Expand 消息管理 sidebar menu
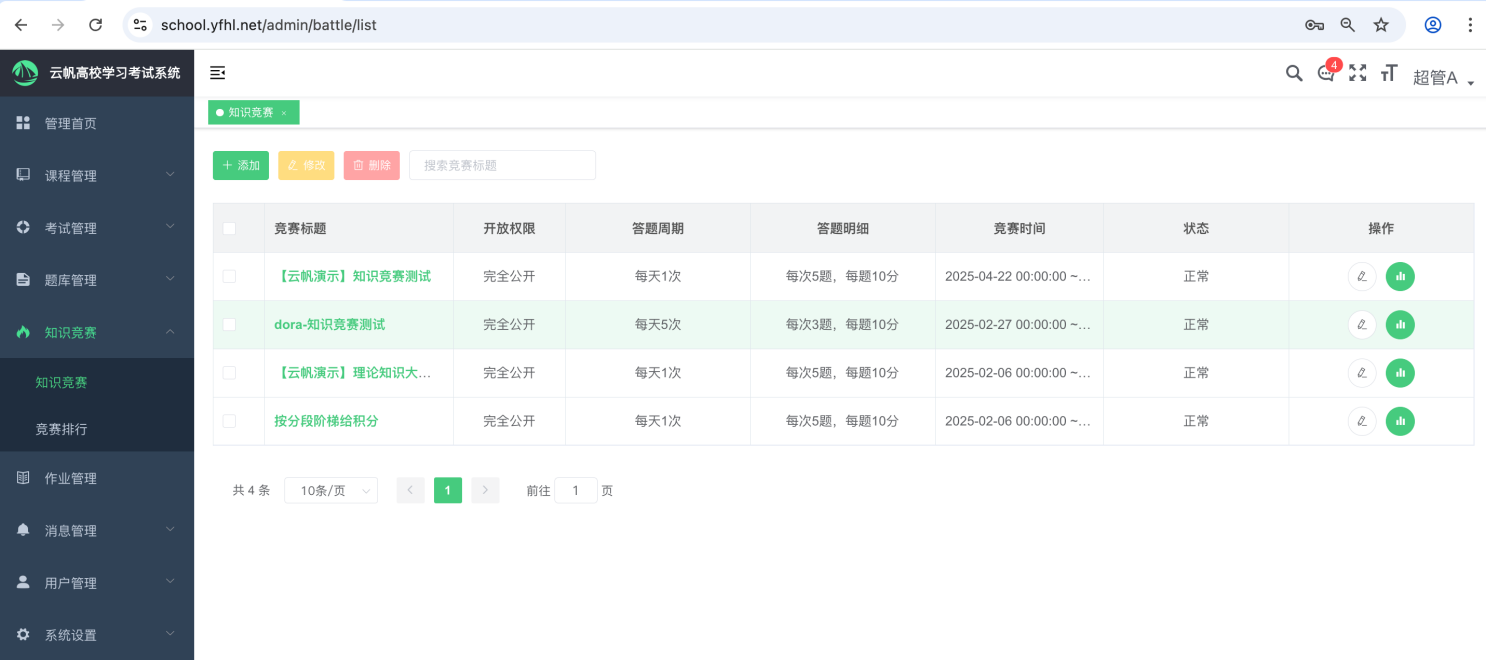 (x=97, y=530)
